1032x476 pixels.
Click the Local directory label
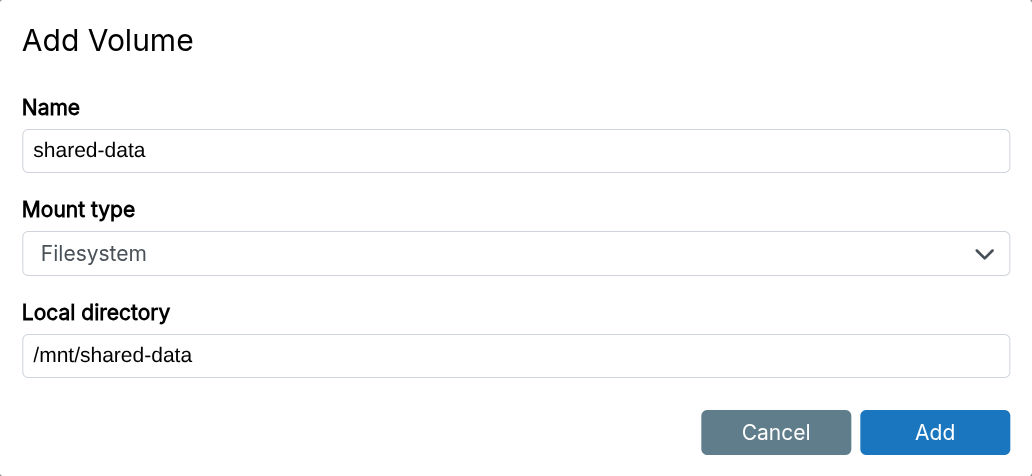[x=96, y=312]
